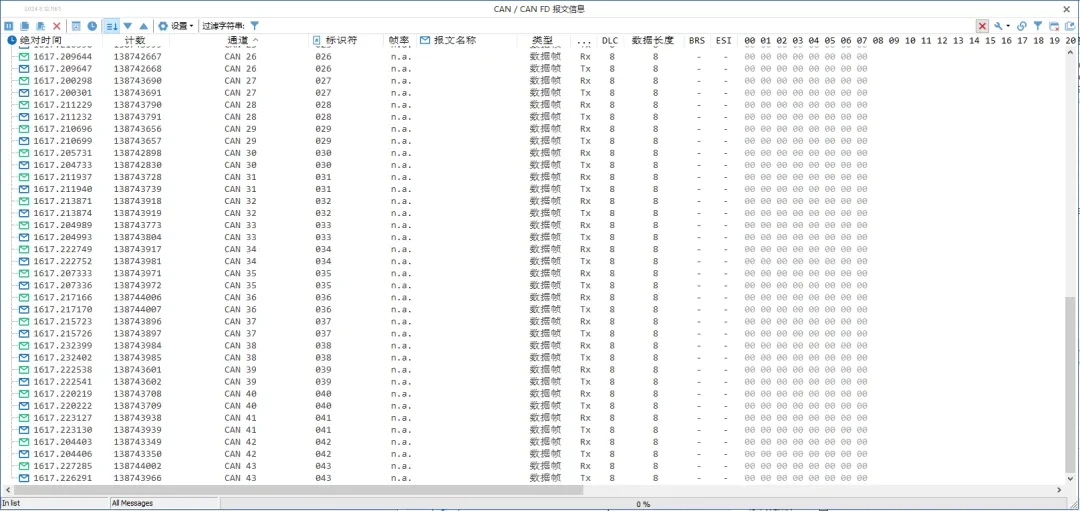Viewport: 1080px width, 511px height.
Task: Click the clock time-mode icon in toolbar
Action: pyautogui.click(x=92, y=25)
